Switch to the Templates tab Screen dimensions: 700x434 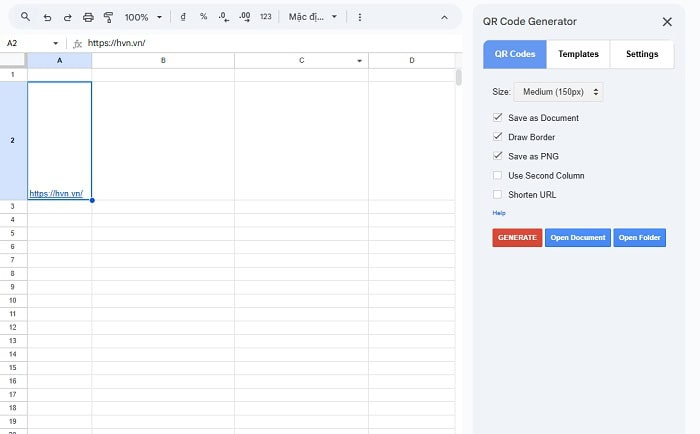click(x=578, y=54)
